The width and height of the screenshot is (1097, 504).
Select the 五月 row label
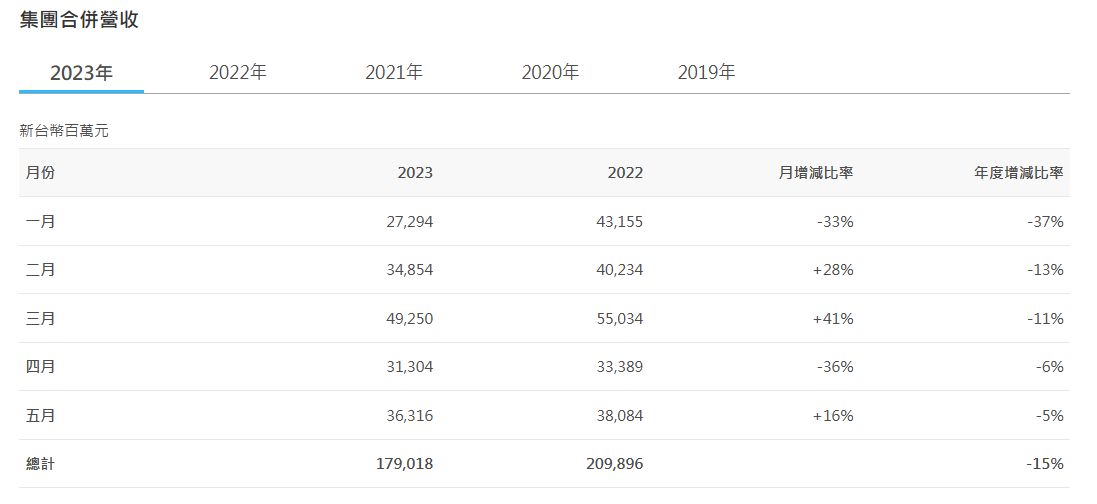click(x=41, y=416)
